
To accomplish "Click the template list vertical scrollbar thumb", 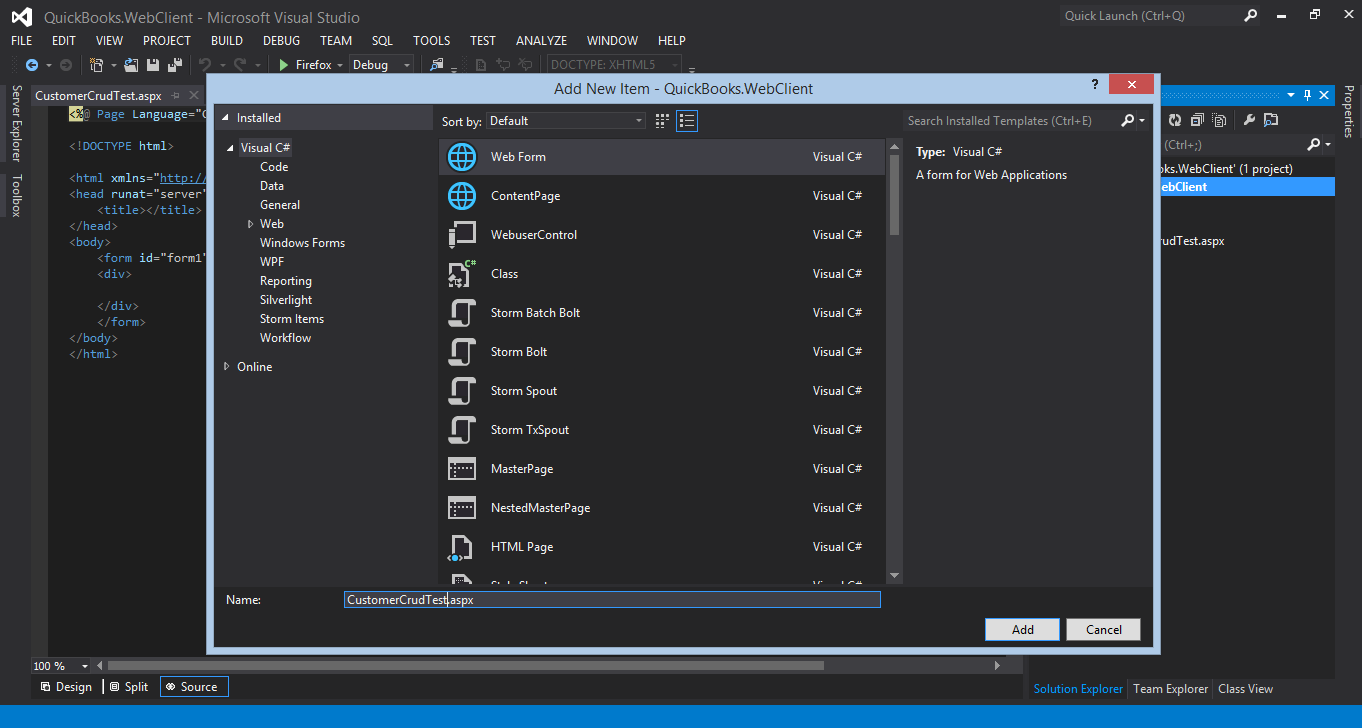I will click(x=894, y=194).
